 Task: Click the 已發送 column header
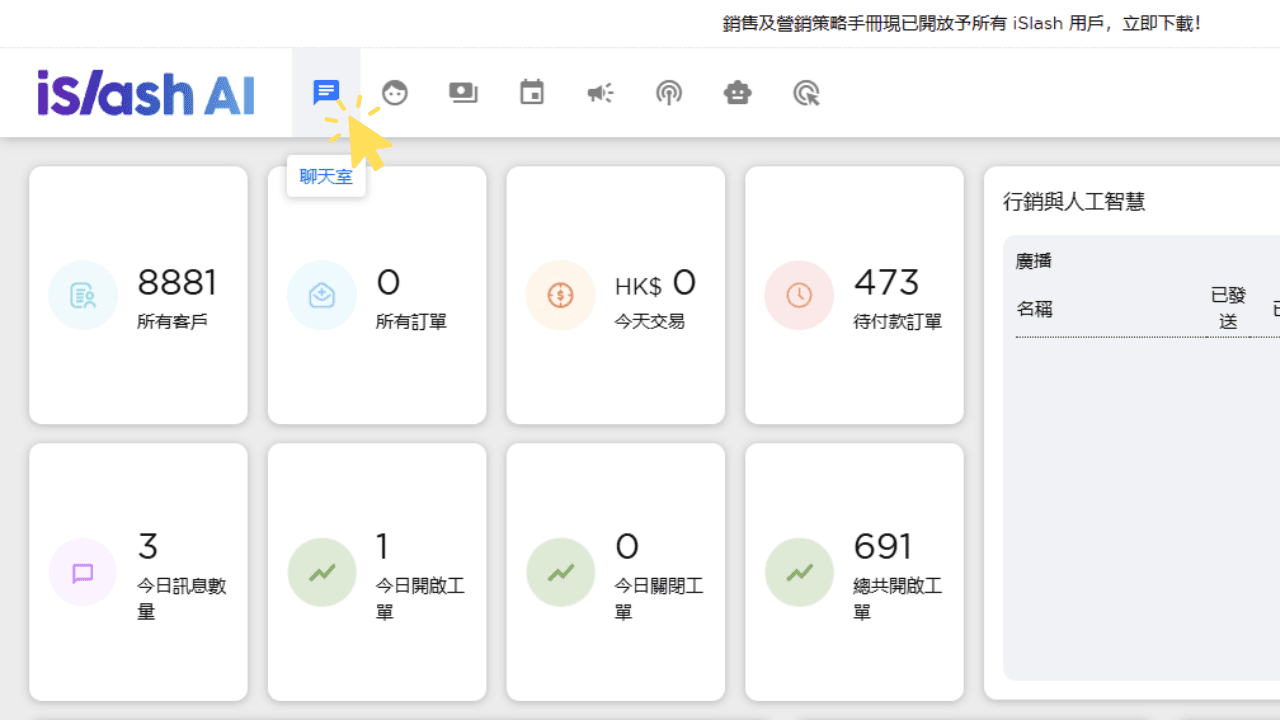point(1229,308)
